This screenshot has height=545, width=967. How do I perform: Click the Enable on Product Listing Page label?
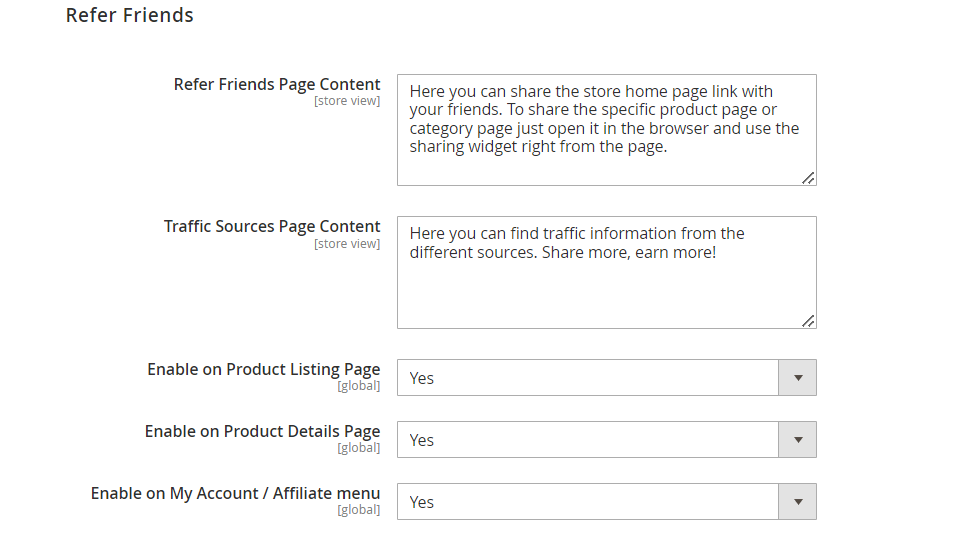coord(263,369)
